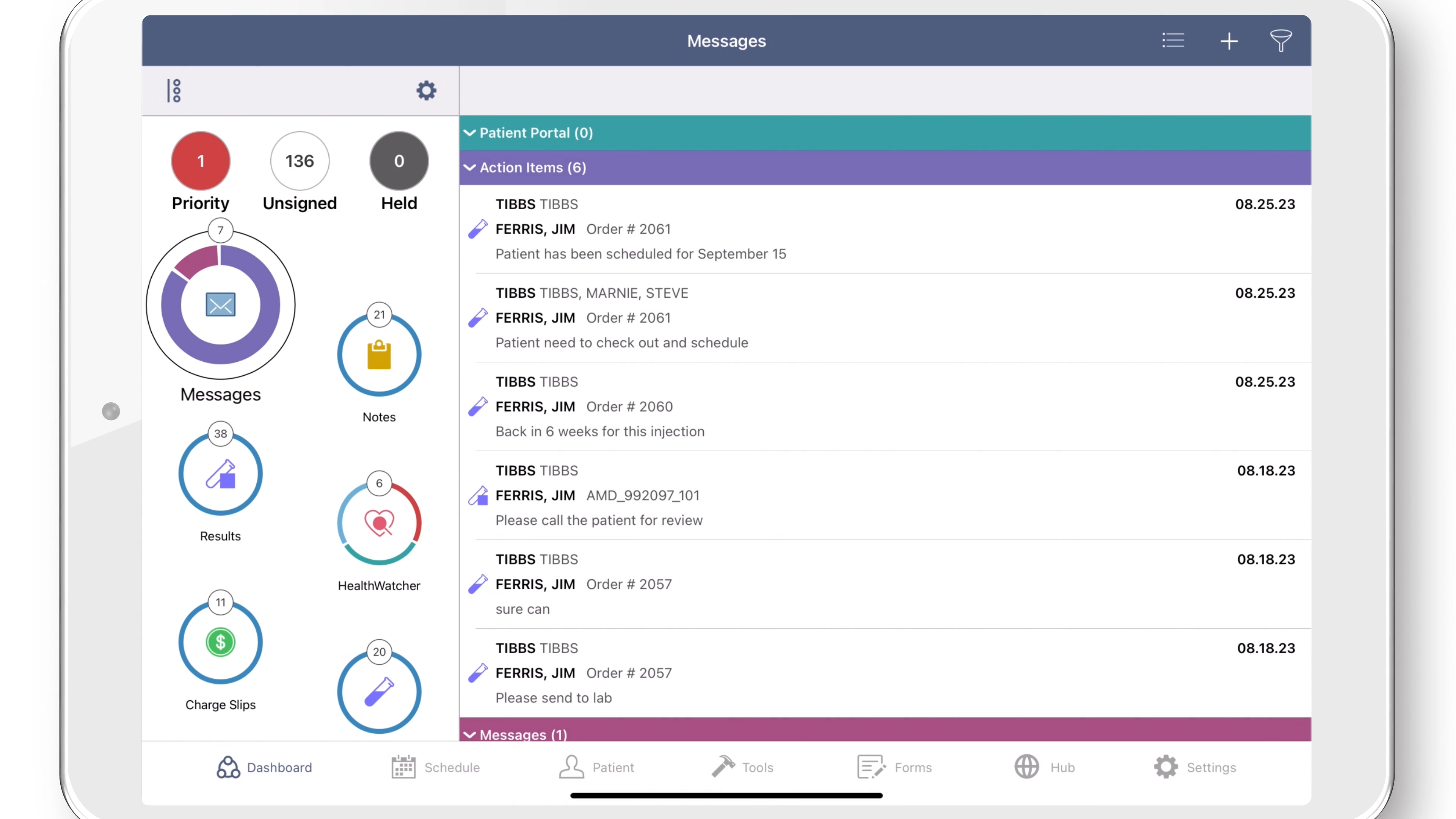Click the HealthWatcher label

(379, 585)
